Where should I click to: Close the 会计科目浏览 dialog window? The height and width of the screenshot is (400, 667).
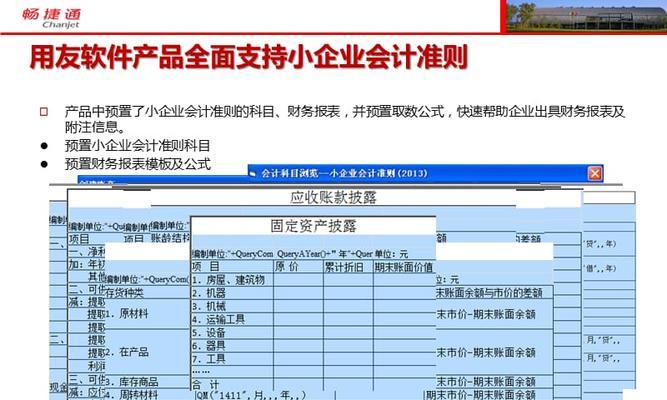pyautogui.click(x=595, y=173)
